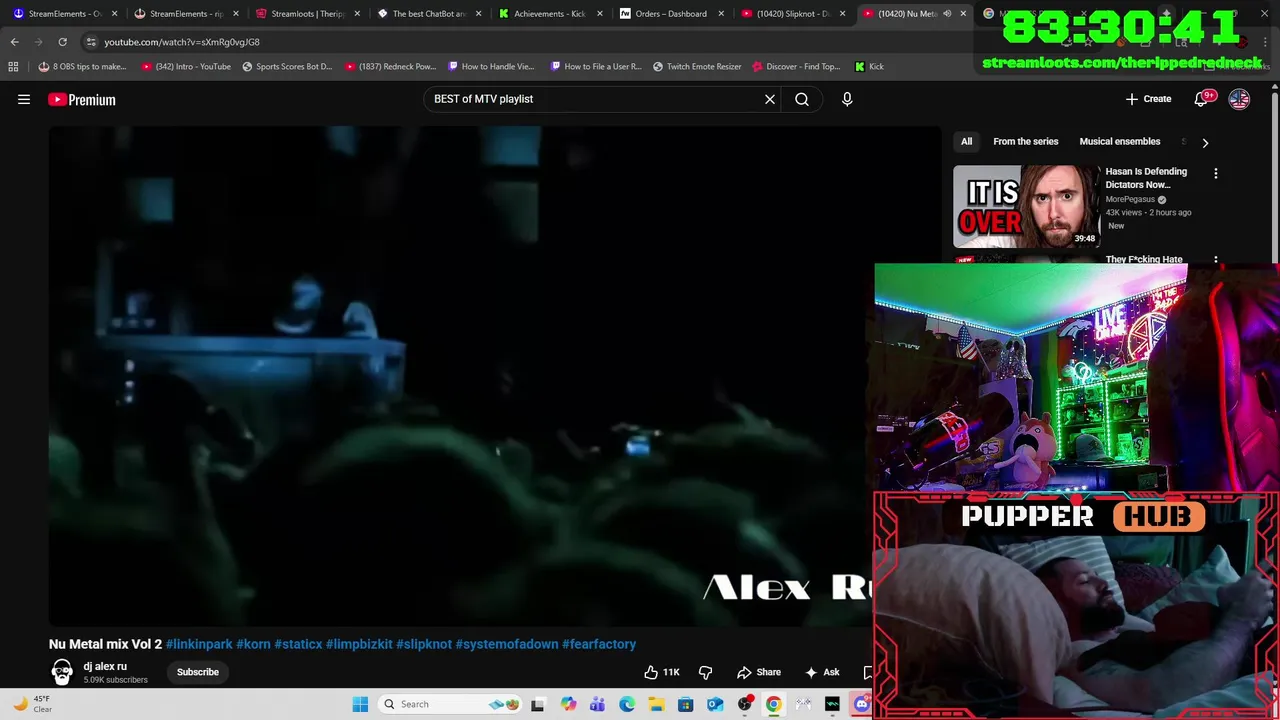The image size is (1280, 720).
Task: Open options for They F*cking Hate suggestion
Action: coord(1216,260)
